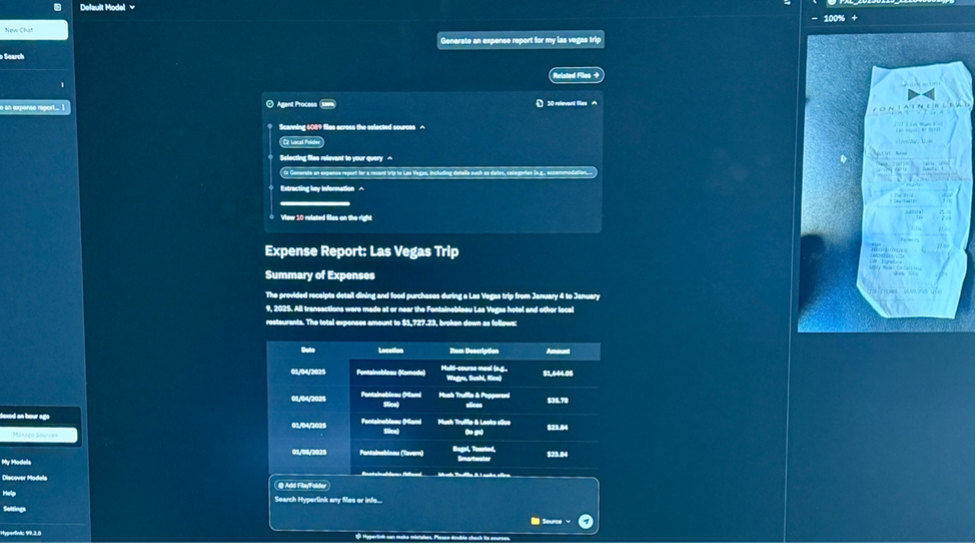Click the Bagel, Toasted, Smartwater cell
The width and height of the screenshot is (977, 545).
pos(474,454)
